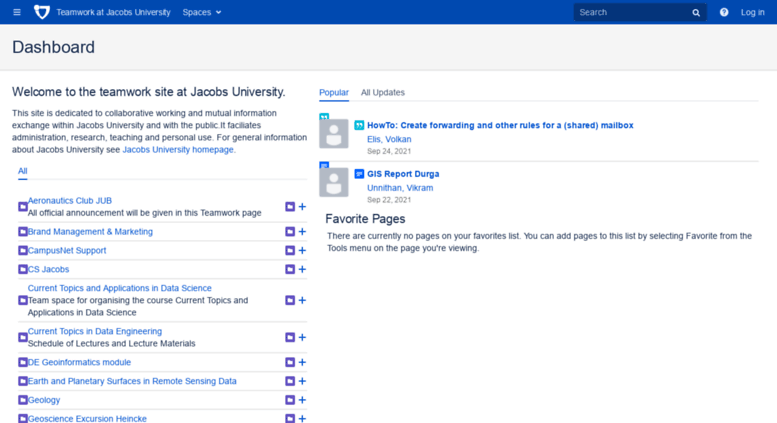Viewport: 777px width, 423px height.
Task: Open Brand Management & Marketing space
Action: pos(90,231)
